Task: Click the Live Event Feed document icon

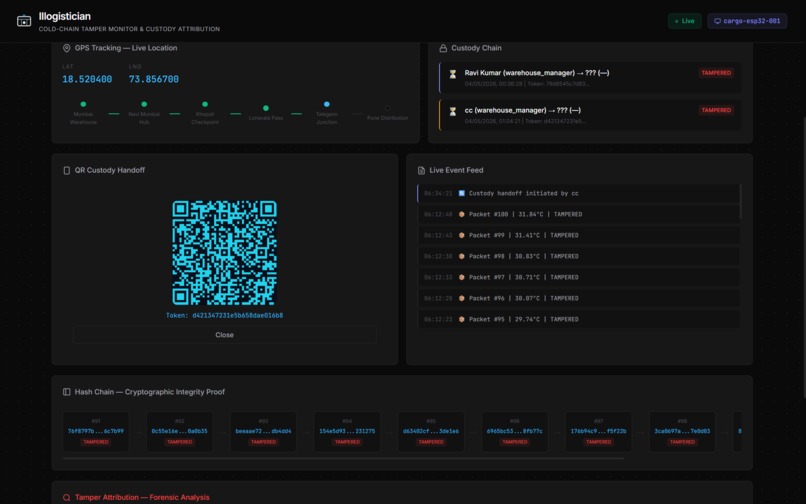Action: coord(421,170)
